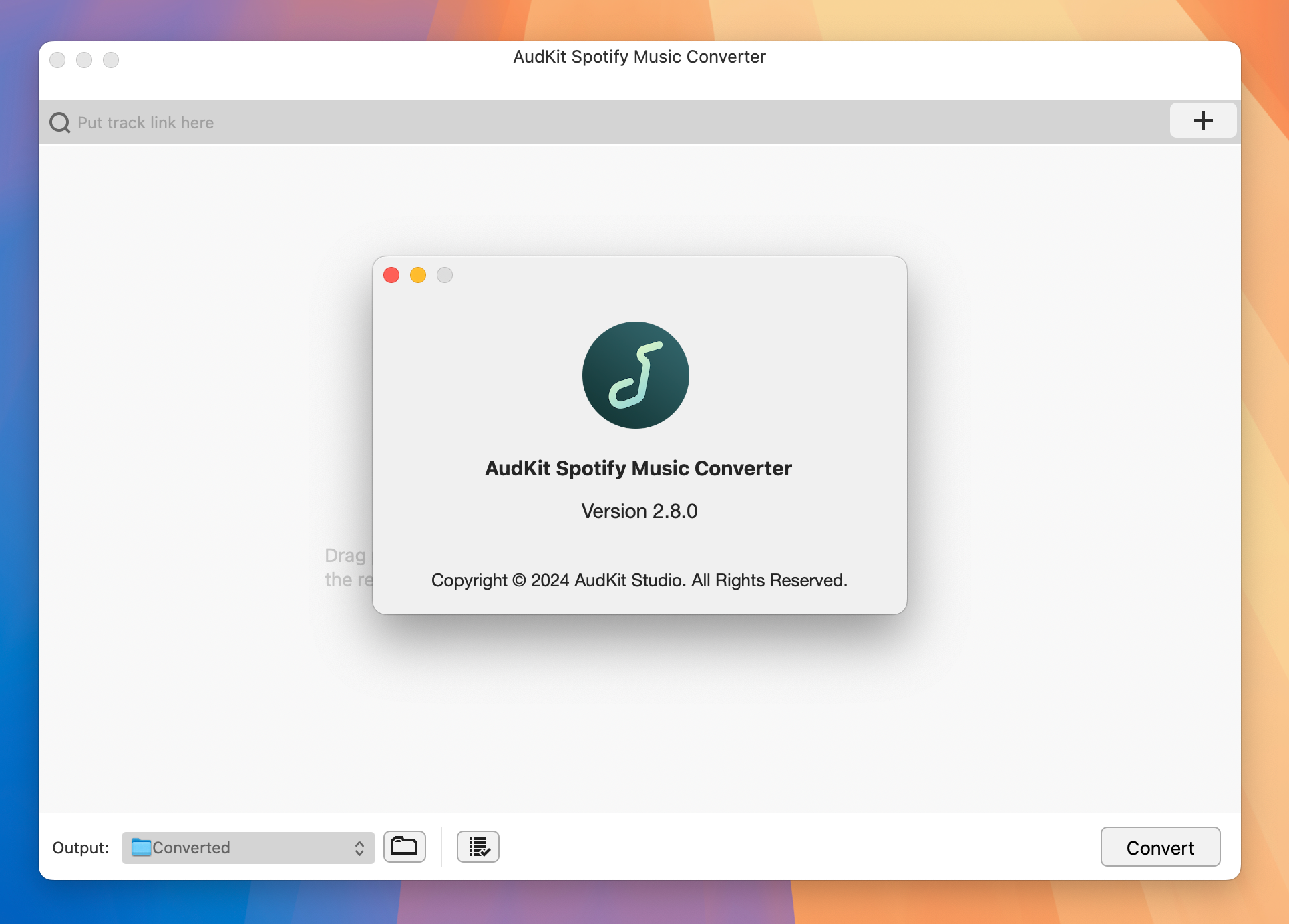The image size is (1289, 924).
Task: Click the 'Version 2.8.0' text
Action: click(639, 511)
